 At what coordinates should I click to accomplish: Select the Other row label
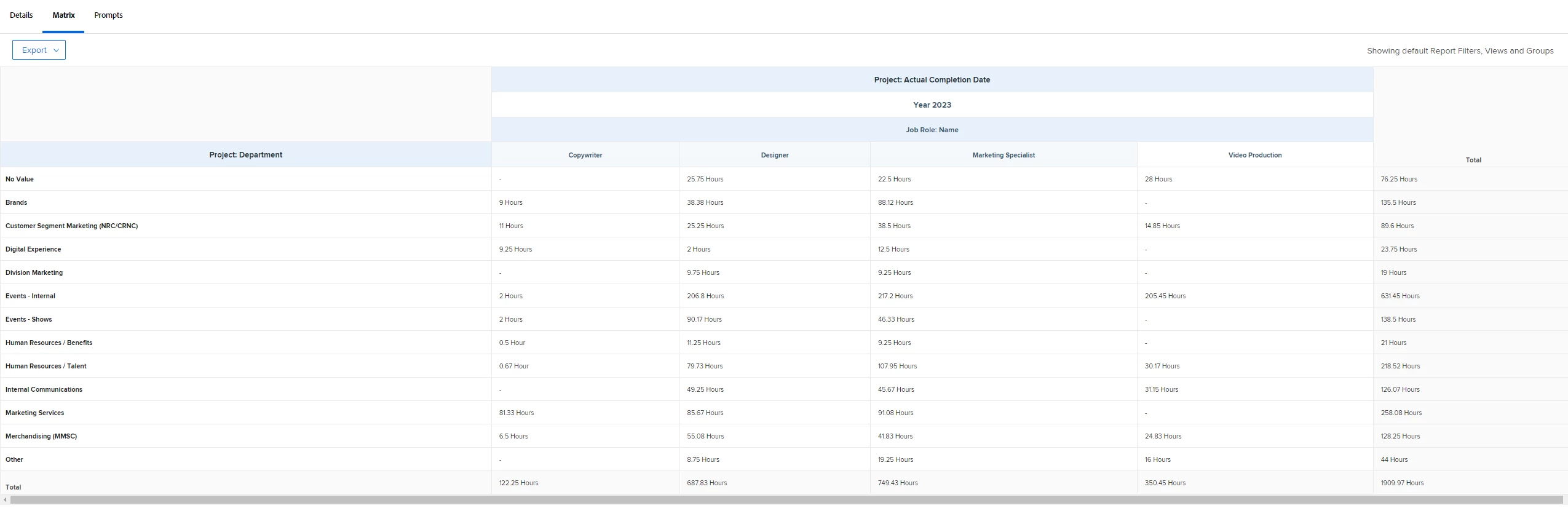click(x=14, y=459)
